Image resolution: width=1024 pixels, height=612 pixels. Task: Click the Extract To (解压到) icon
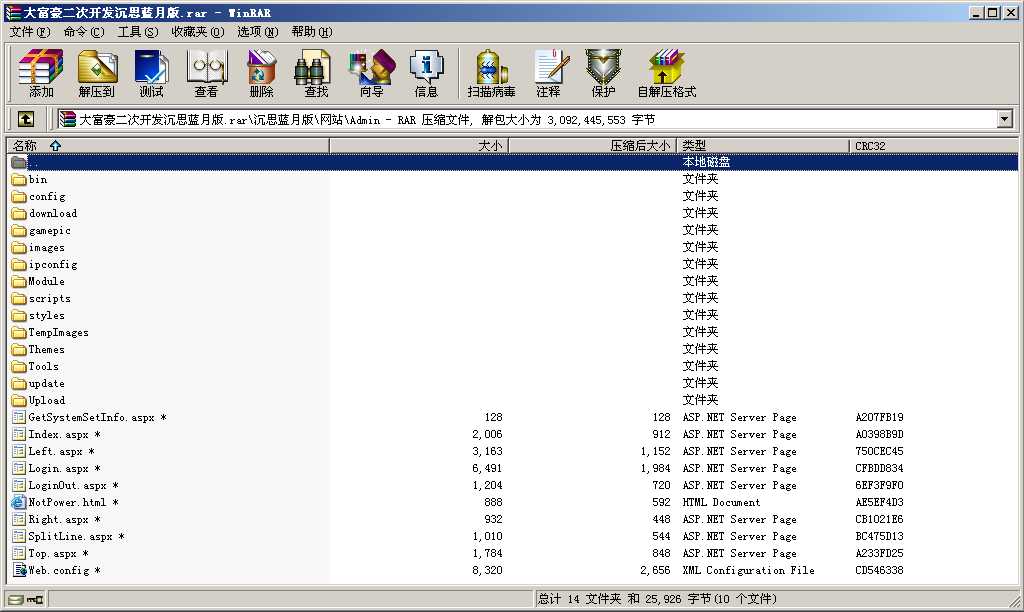(x=97, y=73)
